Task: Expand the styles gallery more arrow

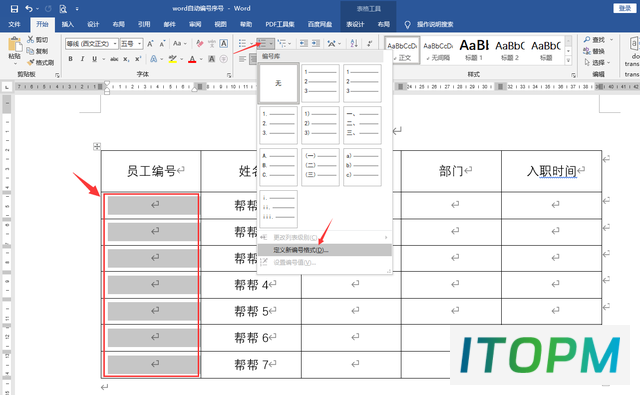Action: point(568,61)
